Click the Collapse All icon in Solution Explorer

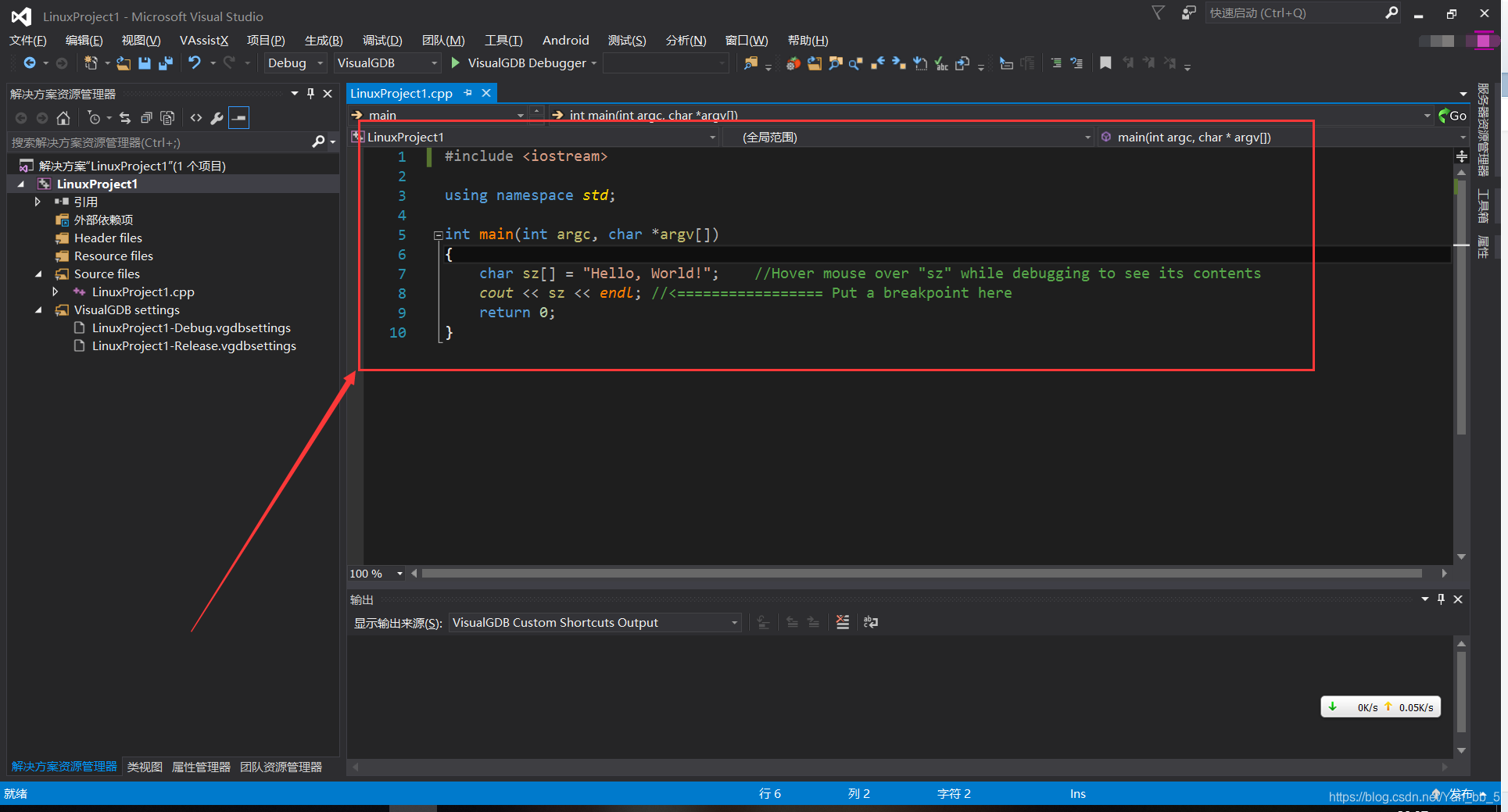coord(146,118)
